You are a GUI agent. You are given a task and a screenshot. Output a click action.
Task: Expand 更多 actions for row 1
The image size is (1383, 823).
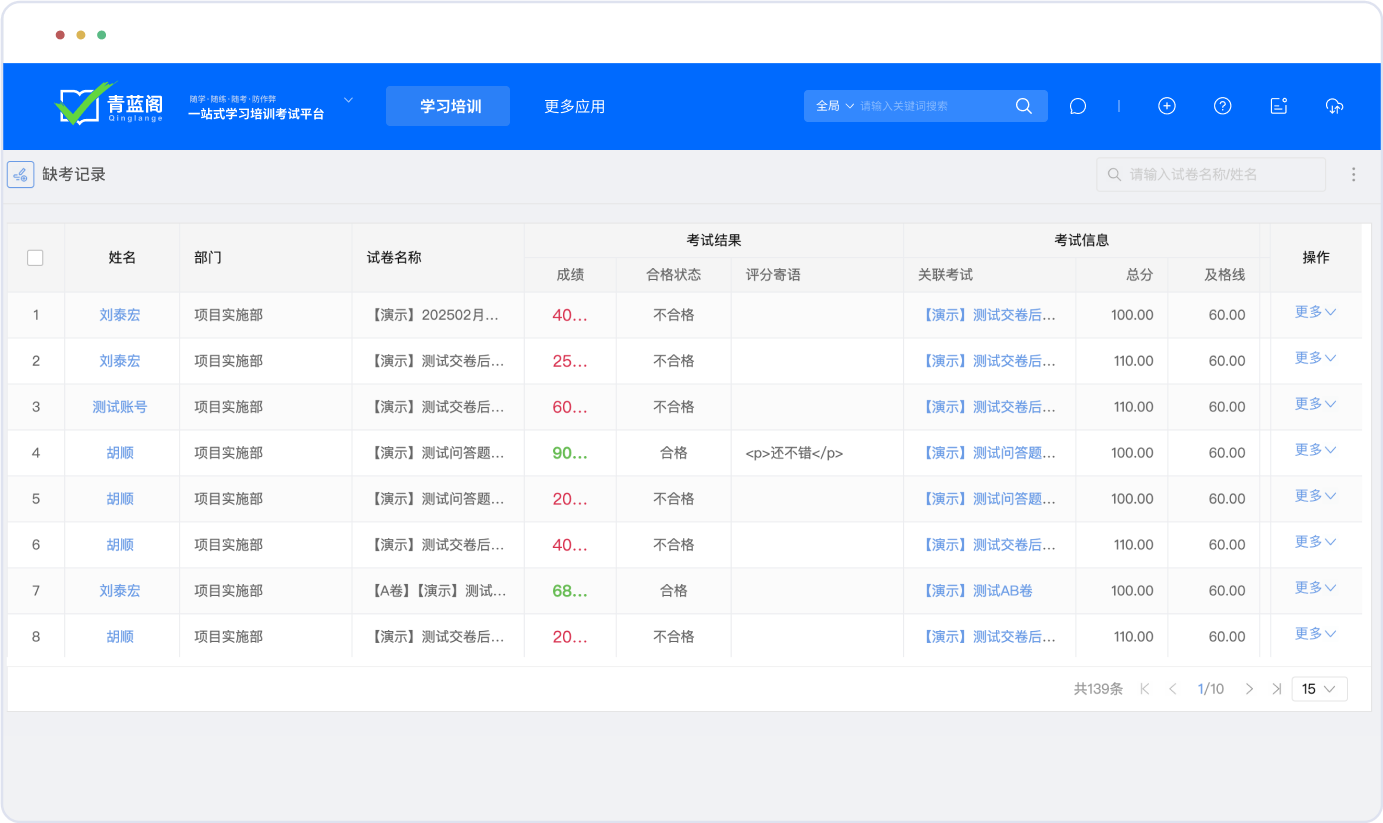pyautogui.click(x=1315, y=312)
